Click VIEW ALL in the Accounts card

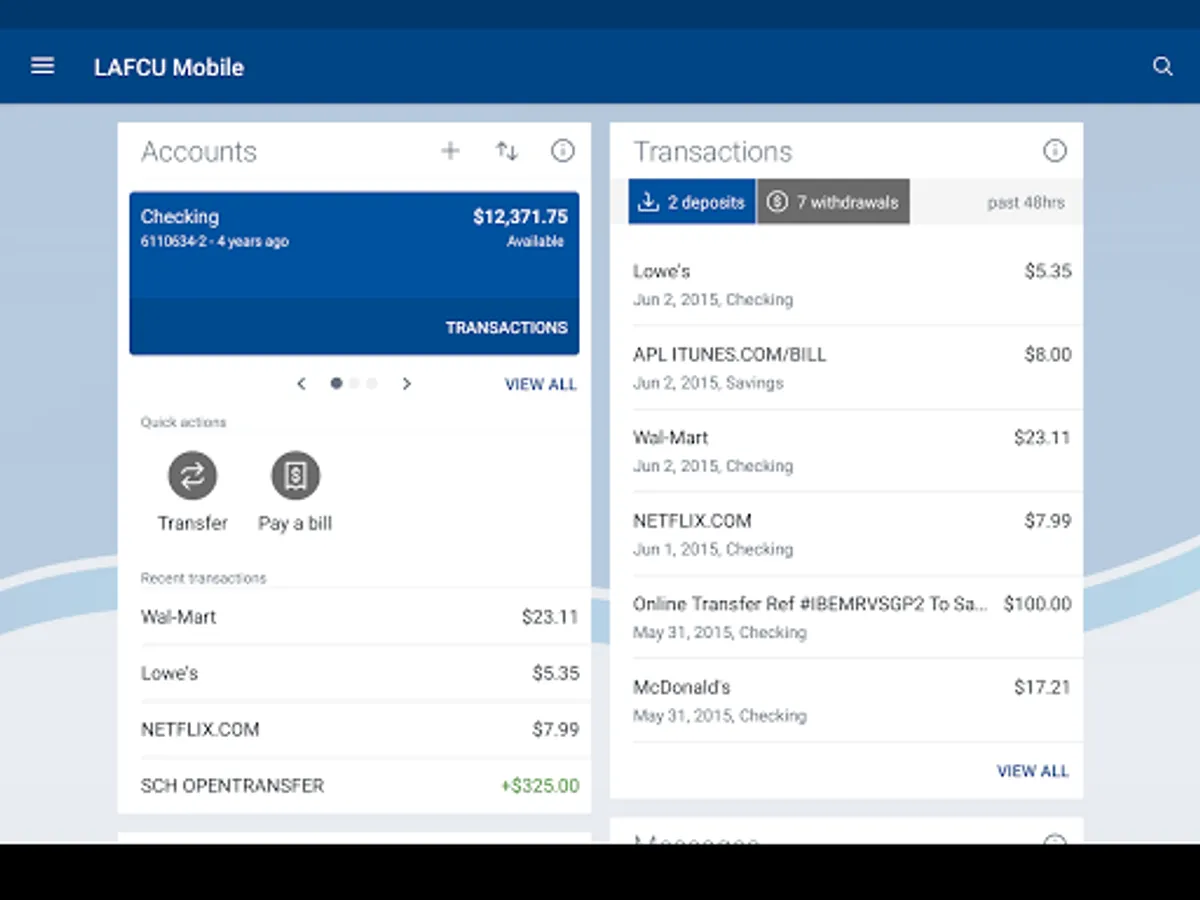(x=541, y=384)
